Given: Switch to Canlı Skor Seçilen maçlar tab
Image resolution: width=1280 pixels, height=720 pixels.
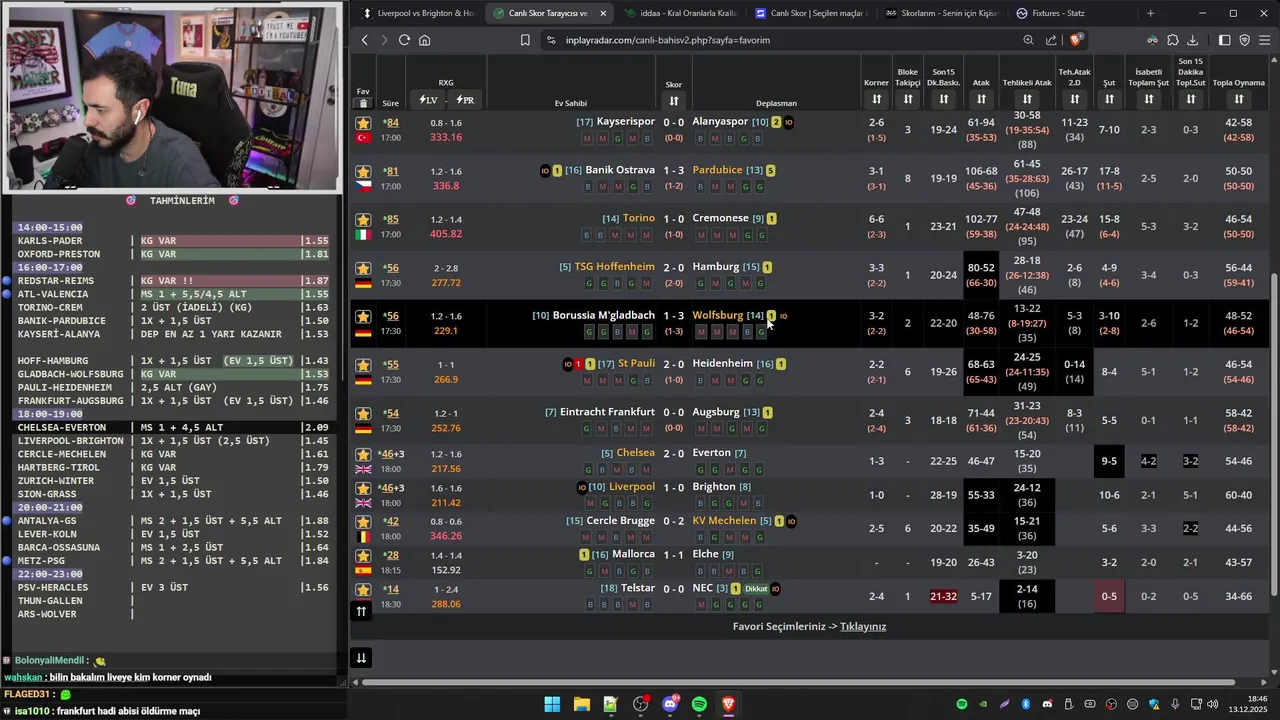Looking at the screenshot, I should 811,13.
